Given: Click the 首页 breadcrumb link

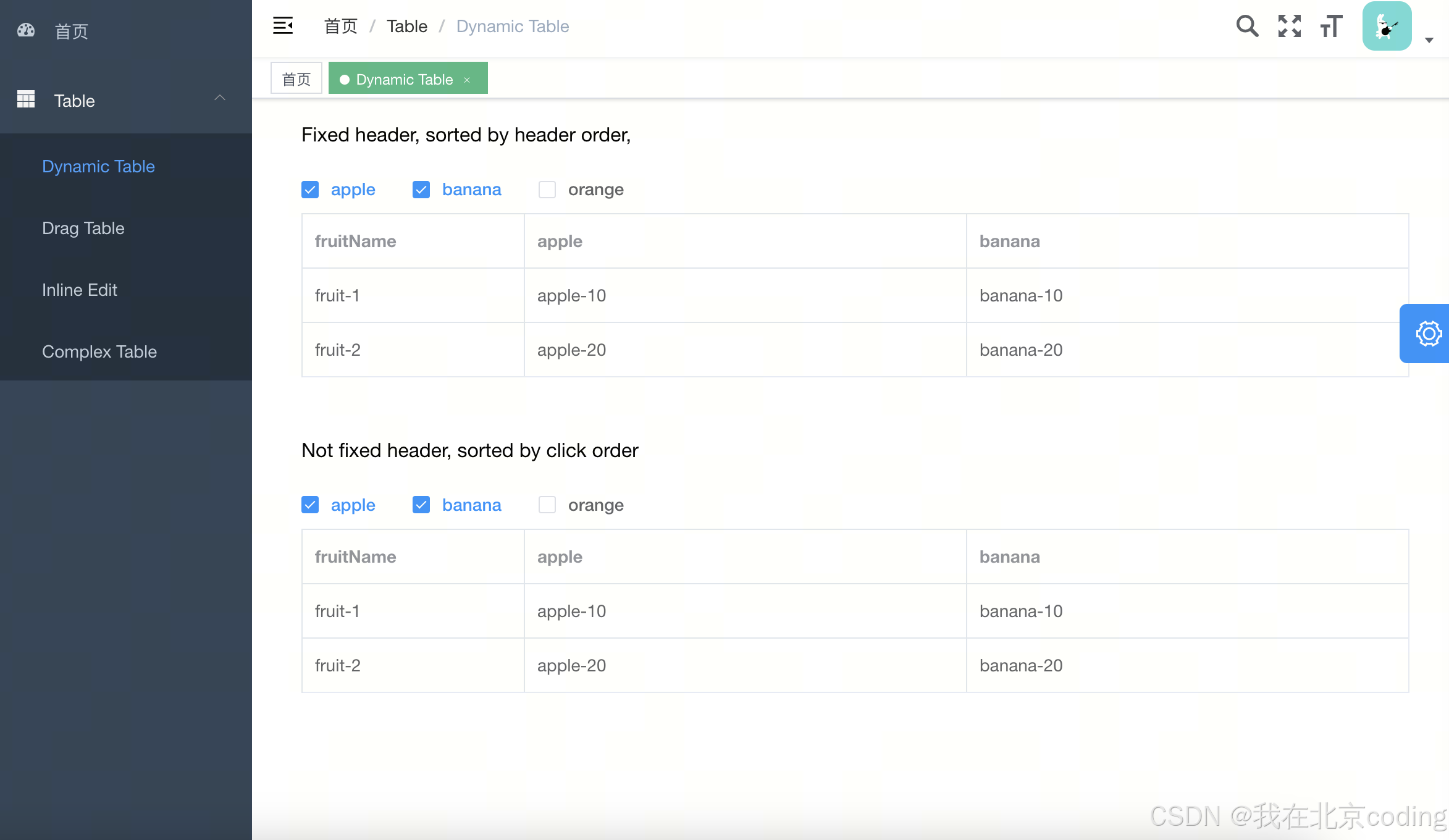Looking at the screenshot, I should (x=341, y=26).
